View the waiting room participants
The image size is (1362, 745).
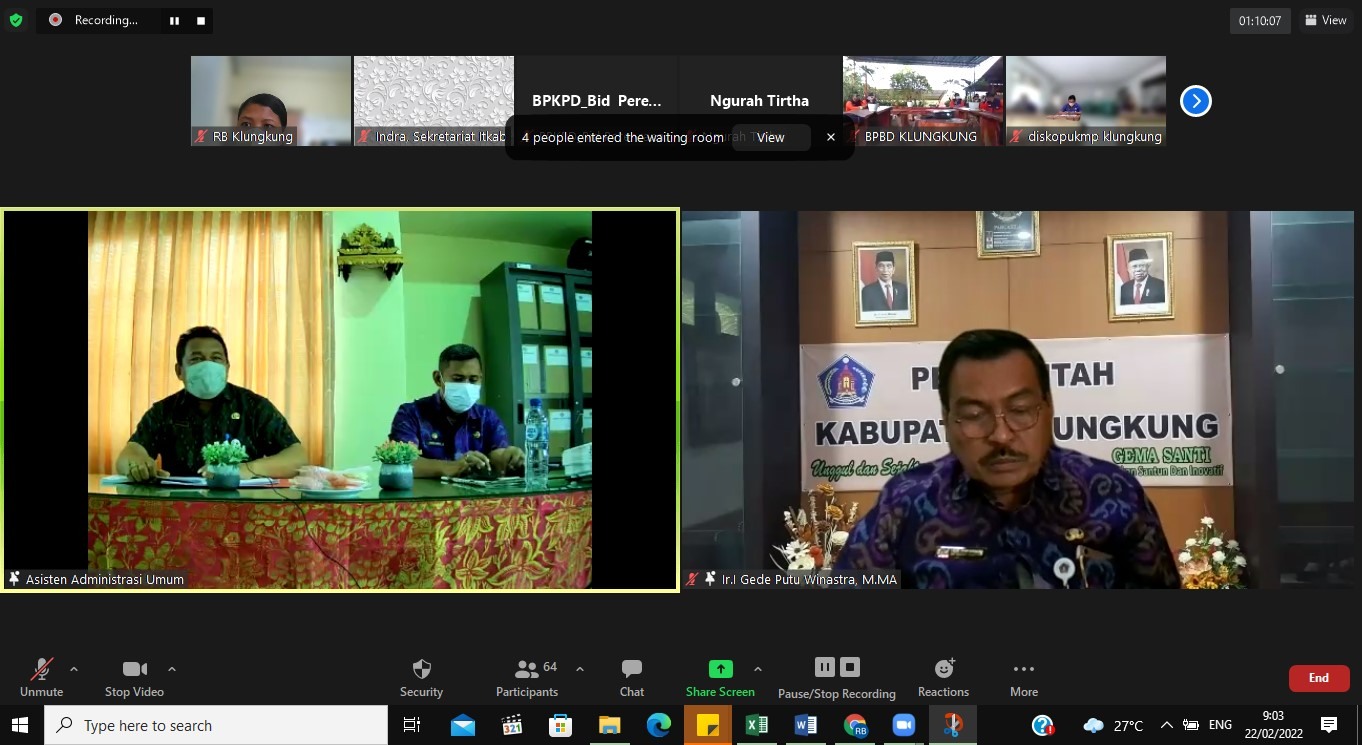click(x=771, y=137)
